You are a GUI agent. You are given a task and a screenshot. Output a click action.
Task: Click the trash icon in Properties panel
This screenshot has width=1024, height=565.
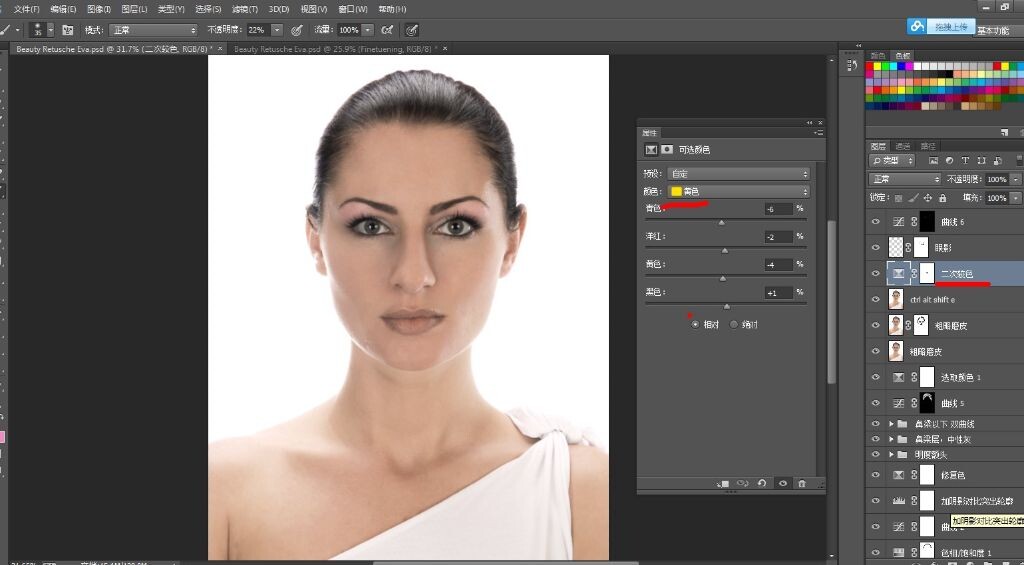point(802,483)
